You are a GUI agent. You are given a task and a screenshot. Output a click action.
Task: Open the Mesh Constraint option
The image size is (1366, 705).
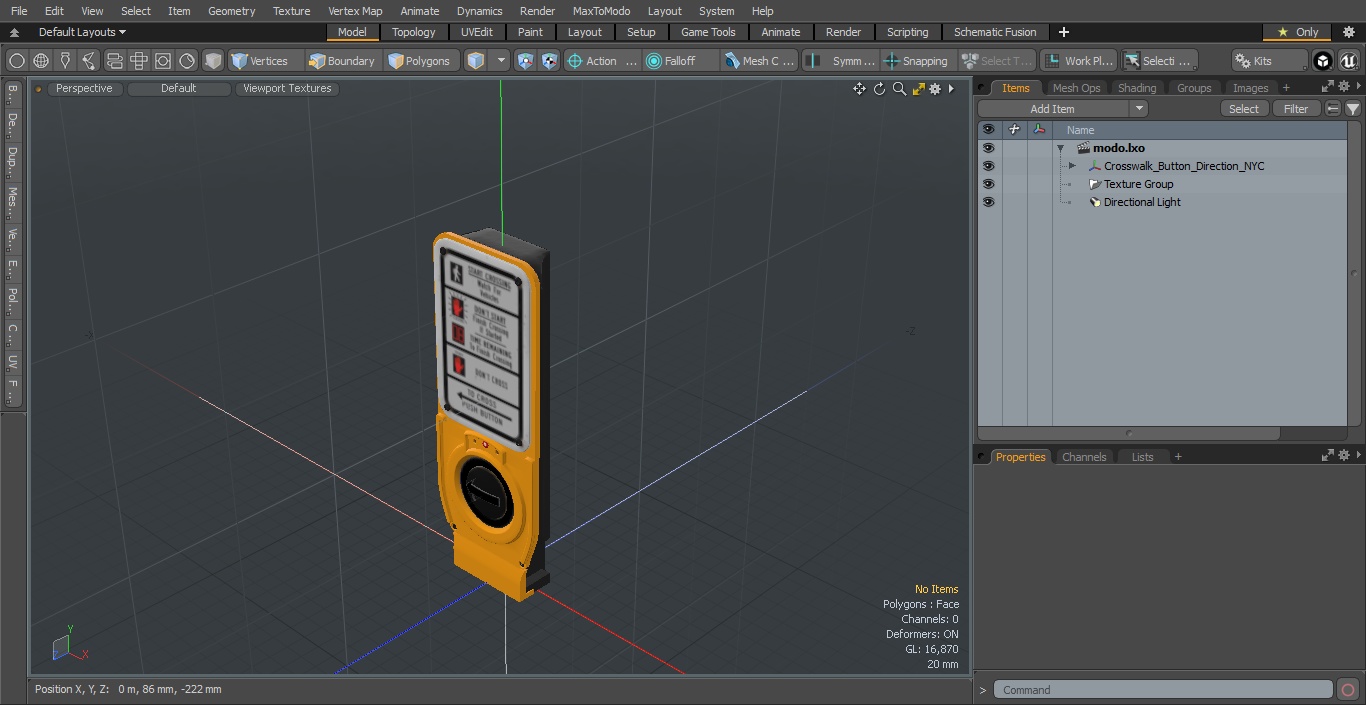[x=759, y=61]
